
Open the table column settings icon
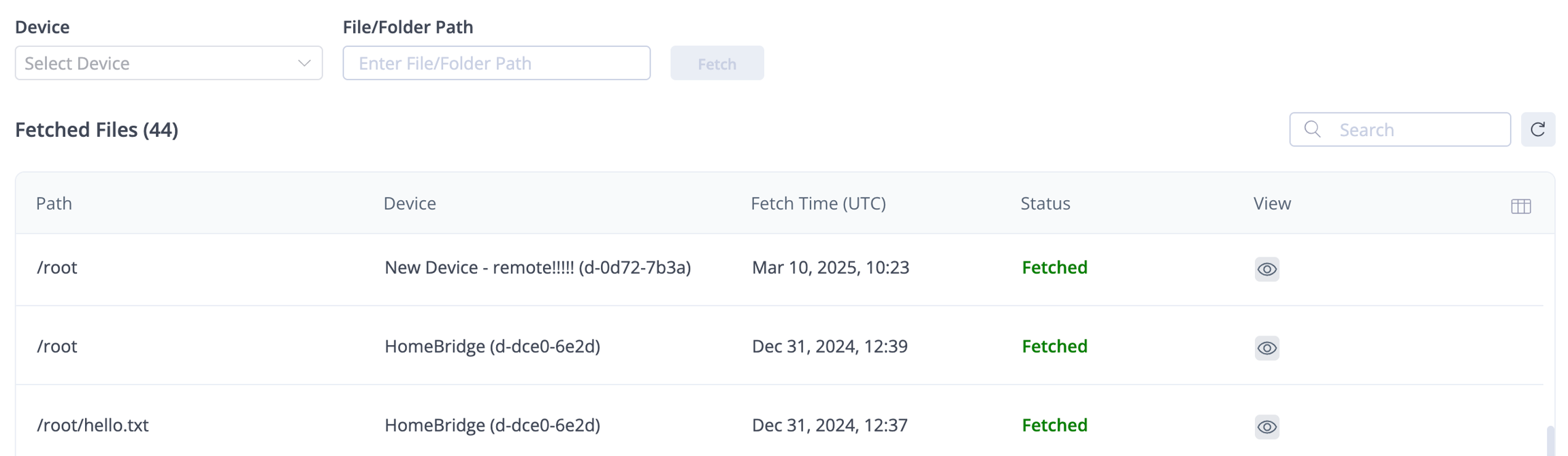(x=1520, y=206)
